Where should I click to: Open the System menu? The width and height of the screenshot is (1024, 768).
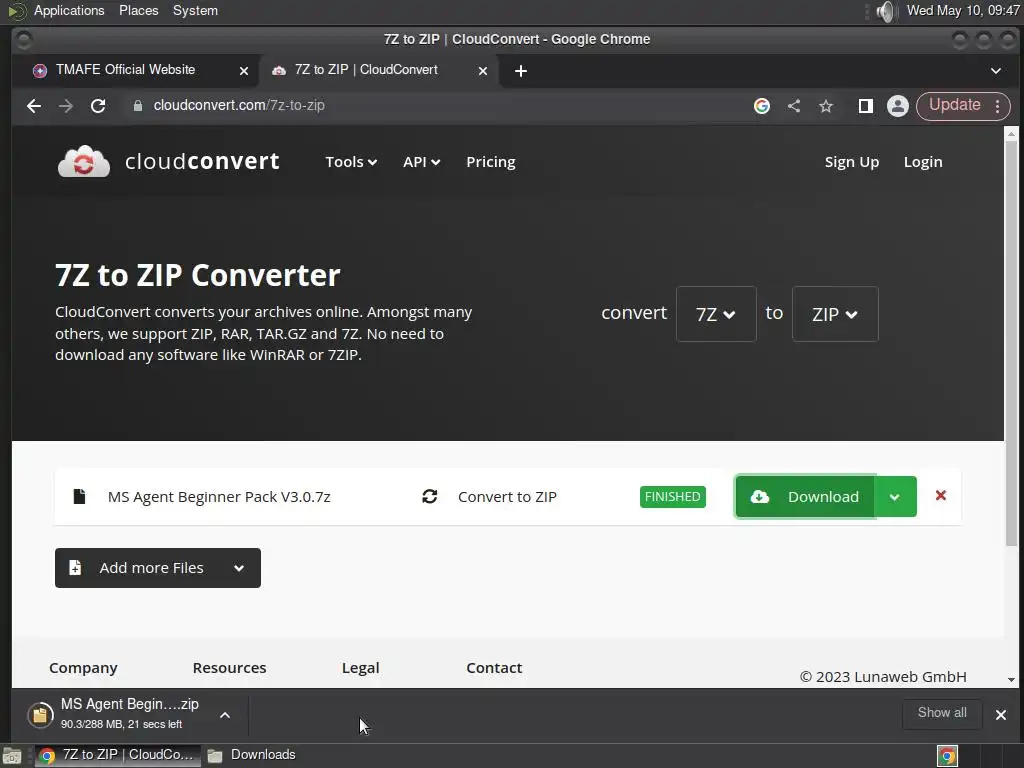point(195,10)
